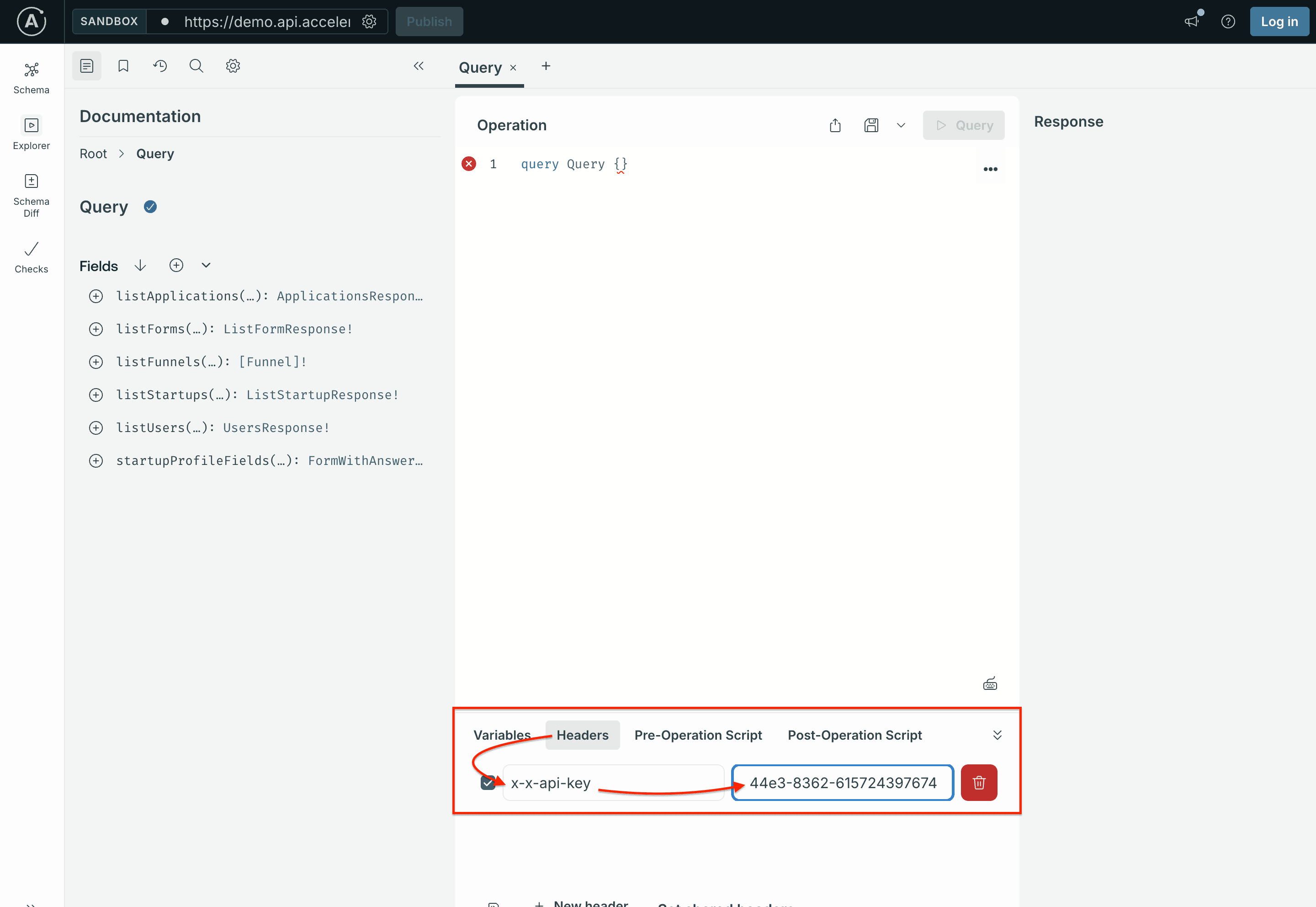Screen dimensions: 1316x907
Task: Expand the listApplications field
Action: click(x=96, y=295)
